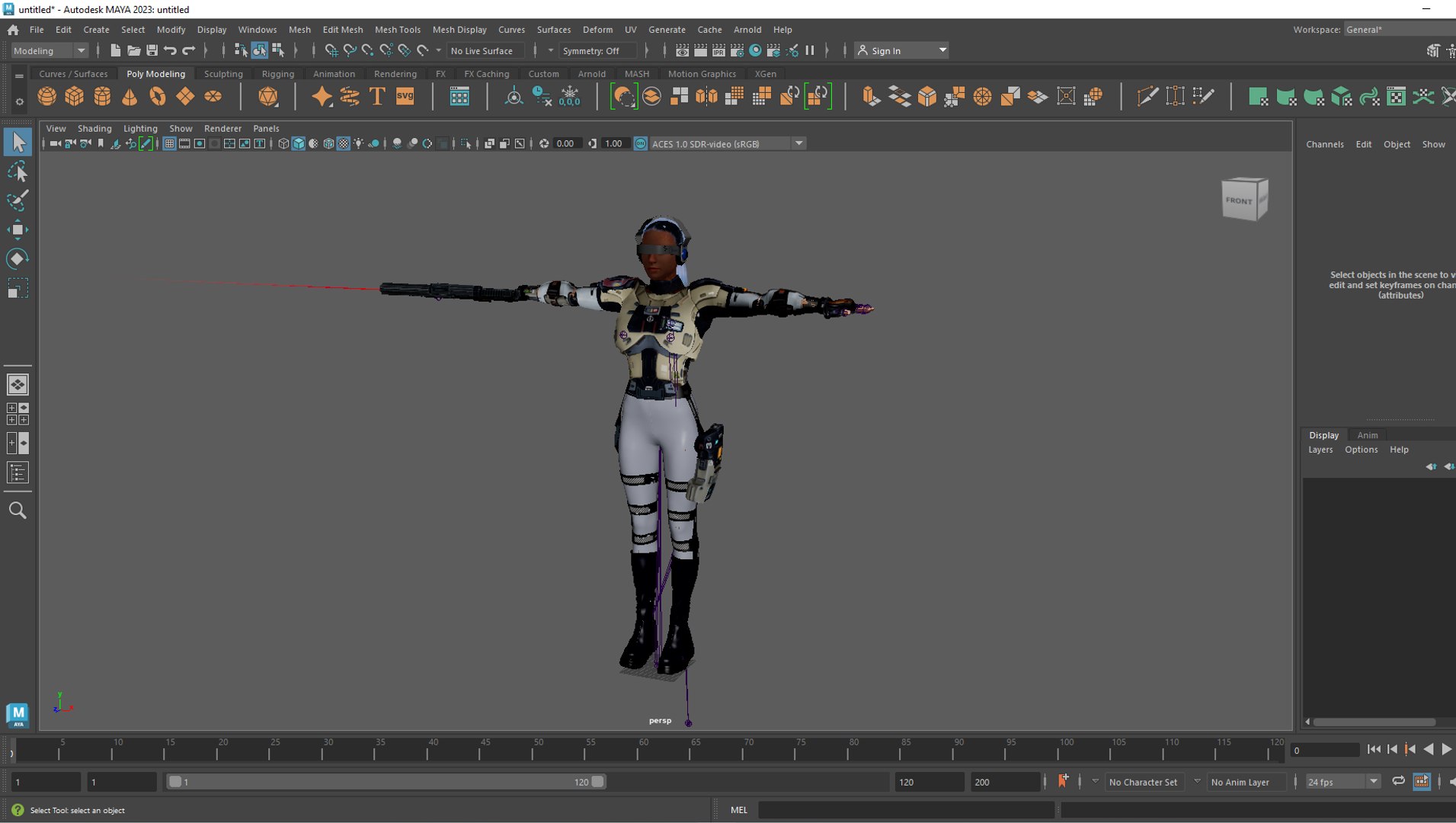Image resolution: width=1456 pixels, height=823 pixels.
Task: Open the Modeling menu set dropdown
Action: click(50, 50)
